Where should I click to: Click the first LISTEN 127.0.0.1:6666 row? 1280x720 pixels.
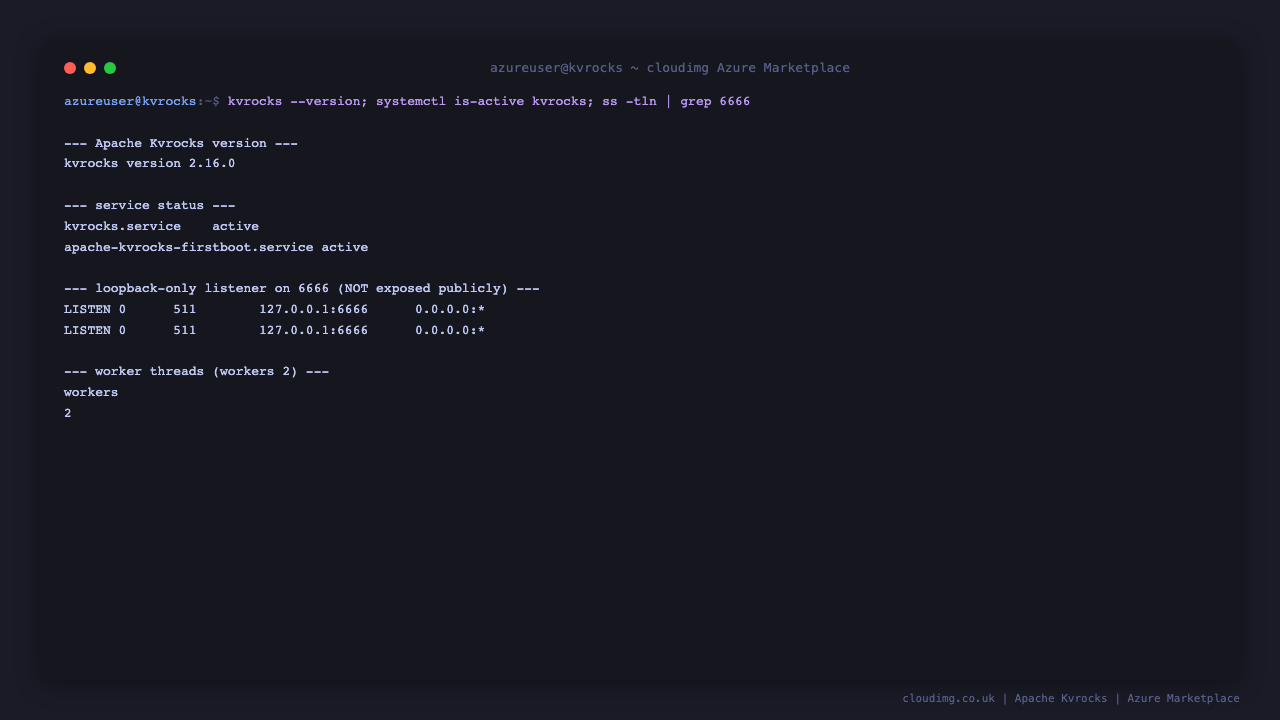274,310
